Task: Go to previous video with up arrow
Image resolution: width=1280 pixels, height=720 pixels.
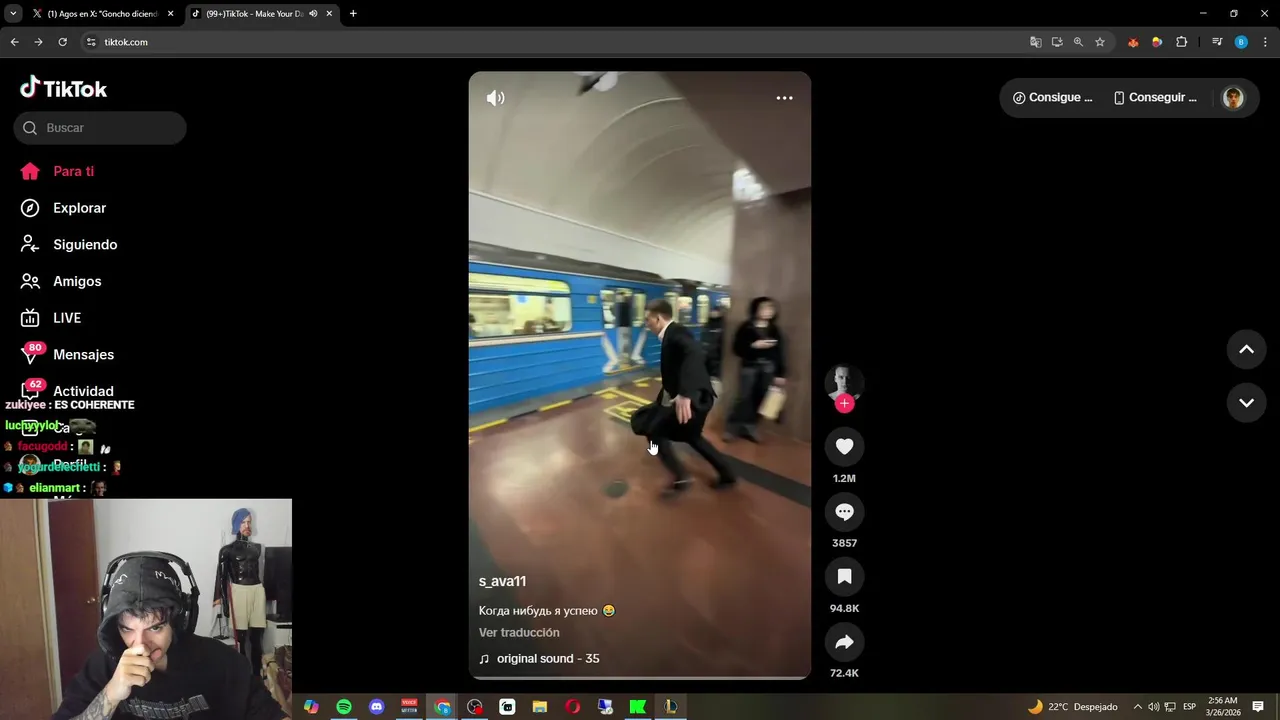Action: (x=1246, y=349)
